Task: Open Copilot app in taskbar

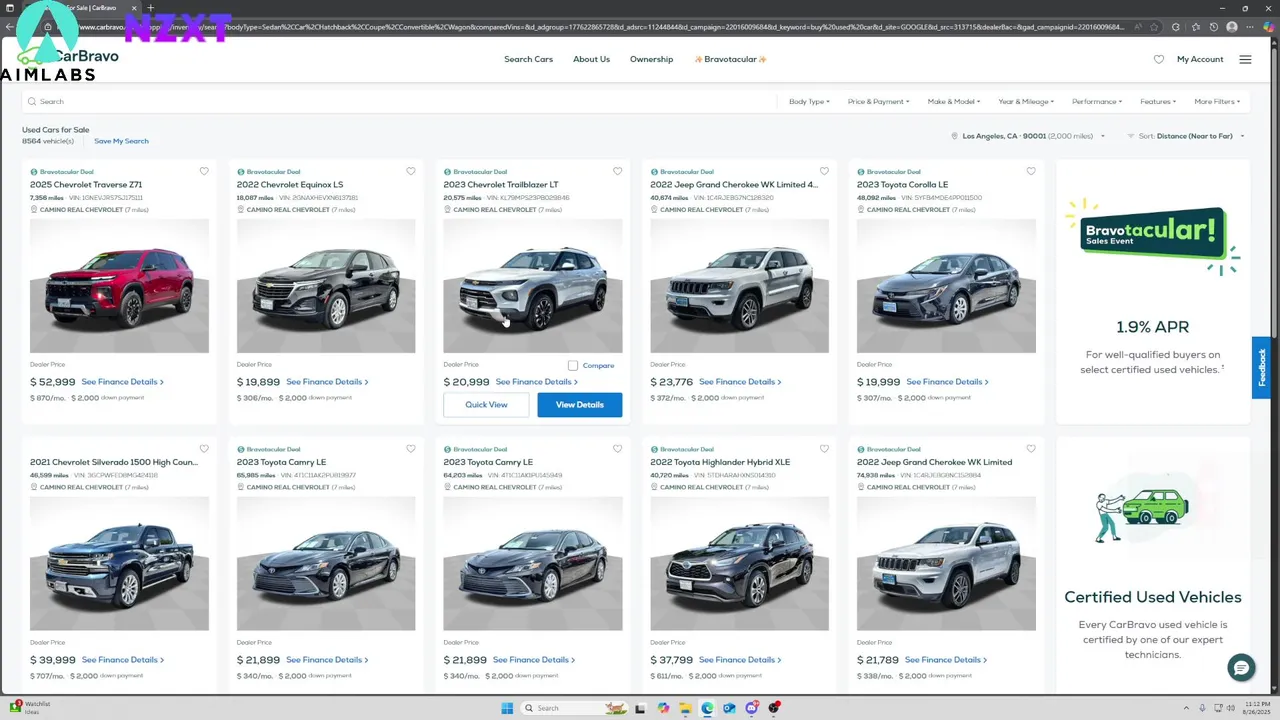Action: tap(663, 708)
